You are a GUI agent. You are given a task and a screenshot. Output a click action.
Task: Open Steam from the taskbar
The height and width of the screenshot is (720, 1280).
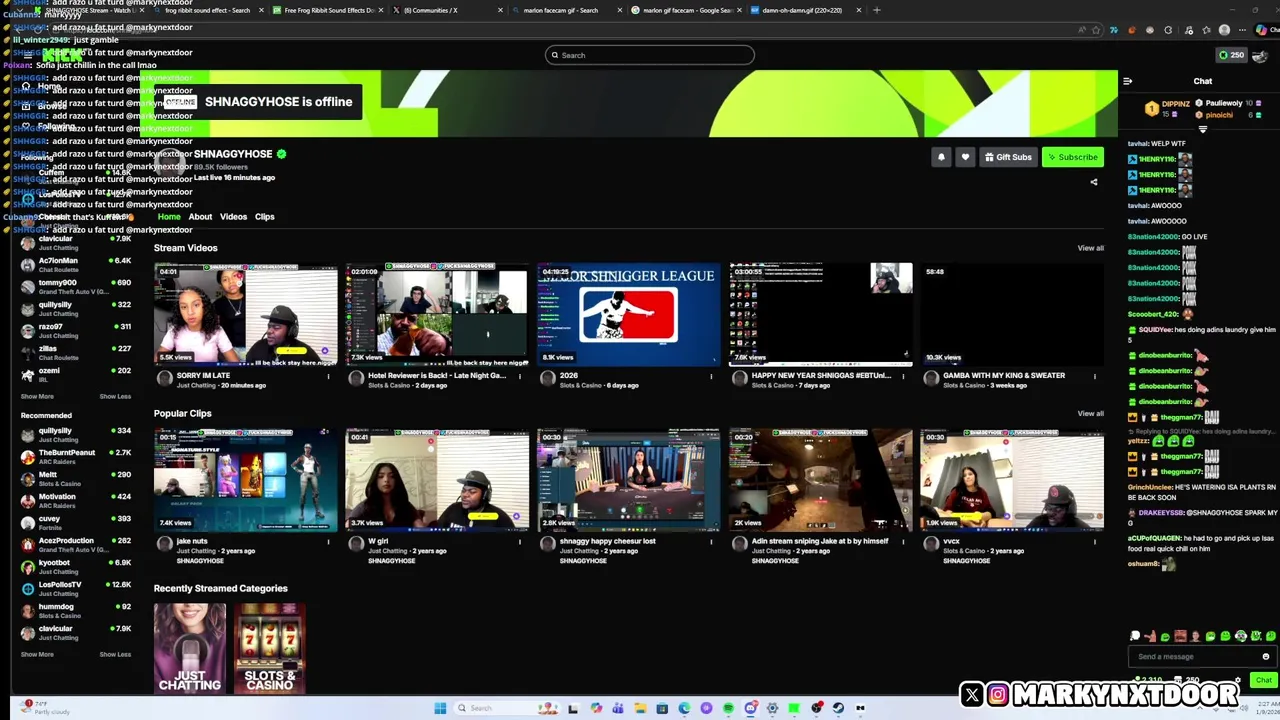(x=838, y=708)
